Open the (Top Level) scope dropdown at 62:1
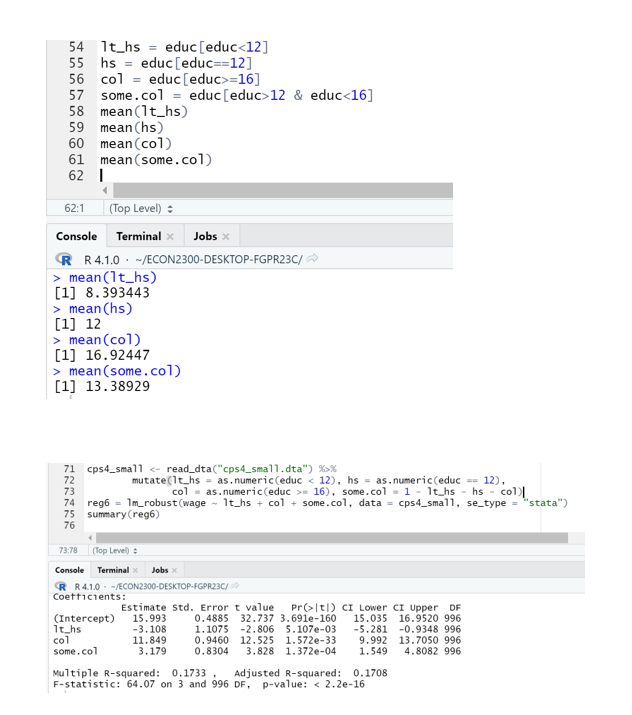 (141, 208)
